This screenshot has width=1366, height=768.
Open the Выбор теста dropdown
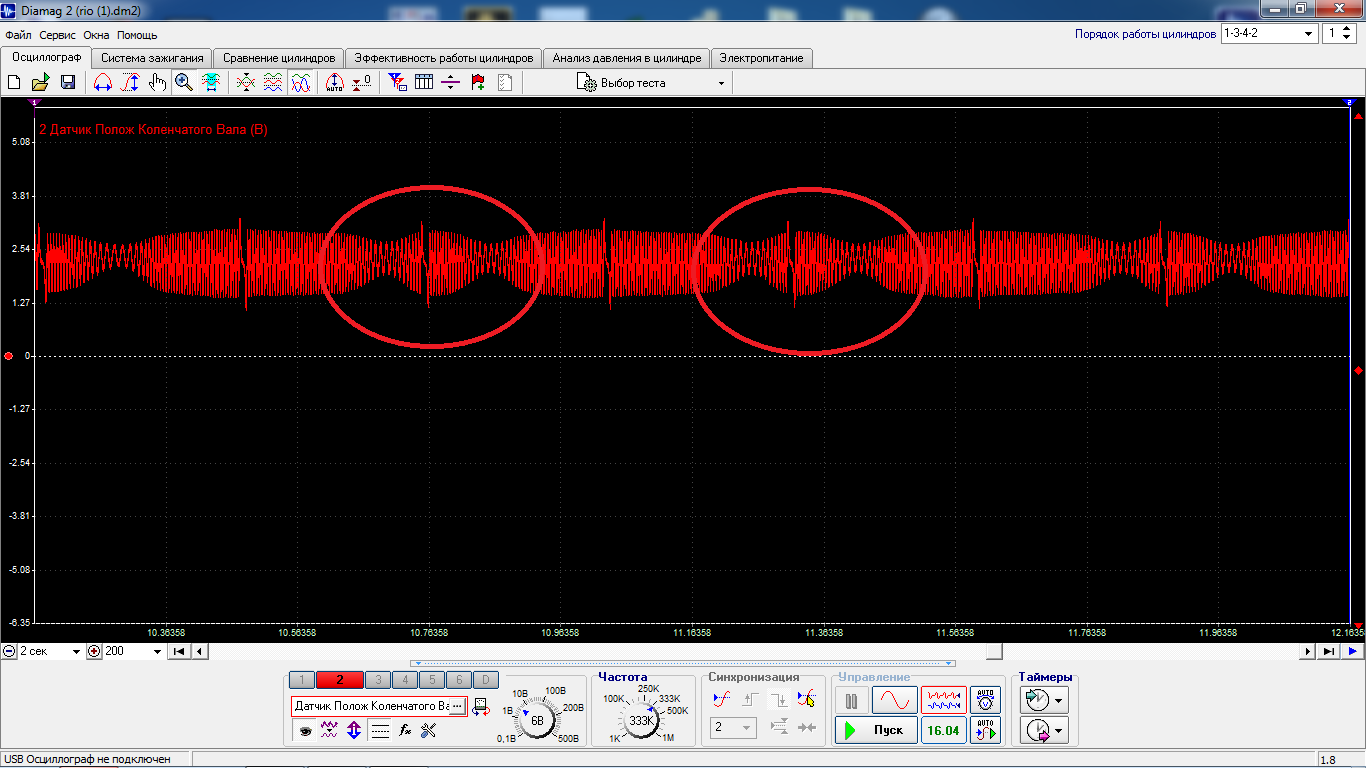pyautogui.click(x=651, y=83)
